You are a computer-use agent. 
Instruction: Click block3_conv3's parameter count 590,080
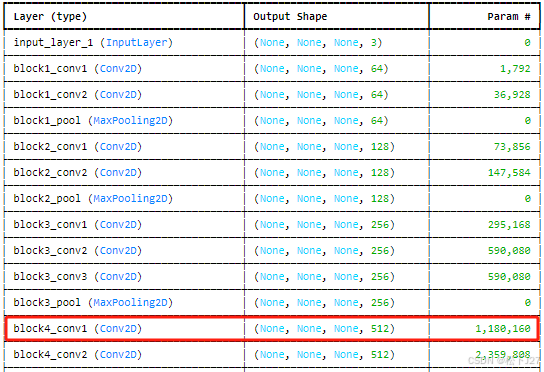coord(509,277)
